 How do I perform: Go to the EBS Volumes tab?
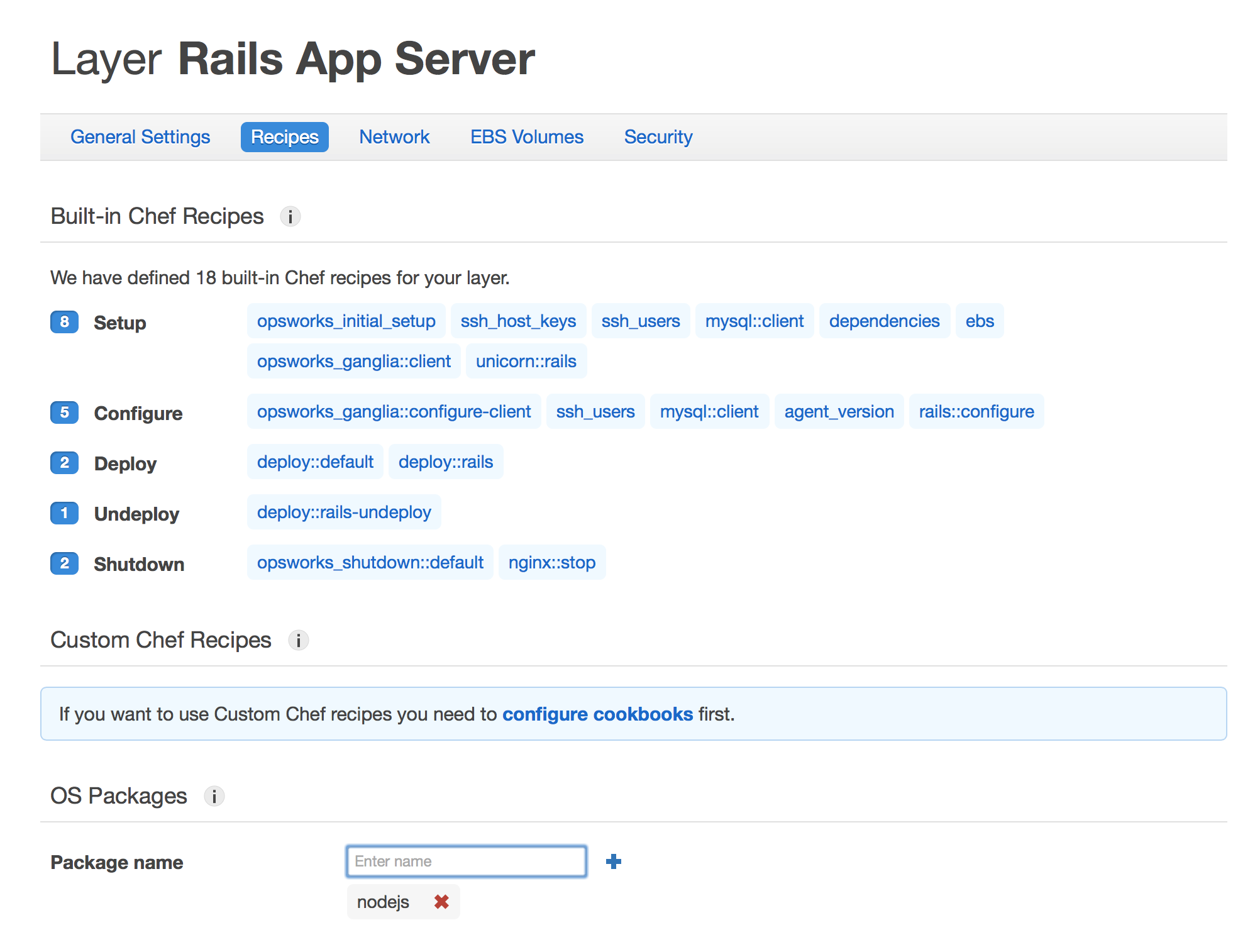527,137
